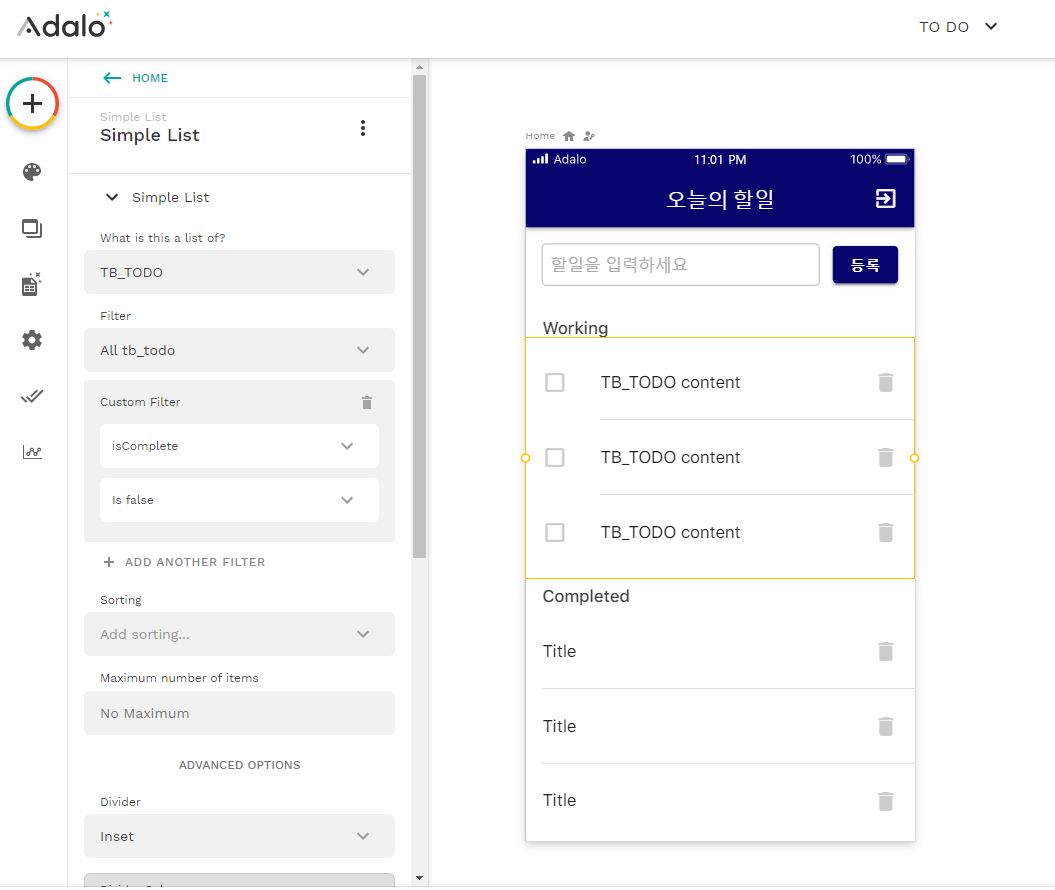Image resolution: width=1055 pixels, height=890 pixels.
Task: Toggle checkbox in second TB_TODO content row
Action: click(554, 458)
